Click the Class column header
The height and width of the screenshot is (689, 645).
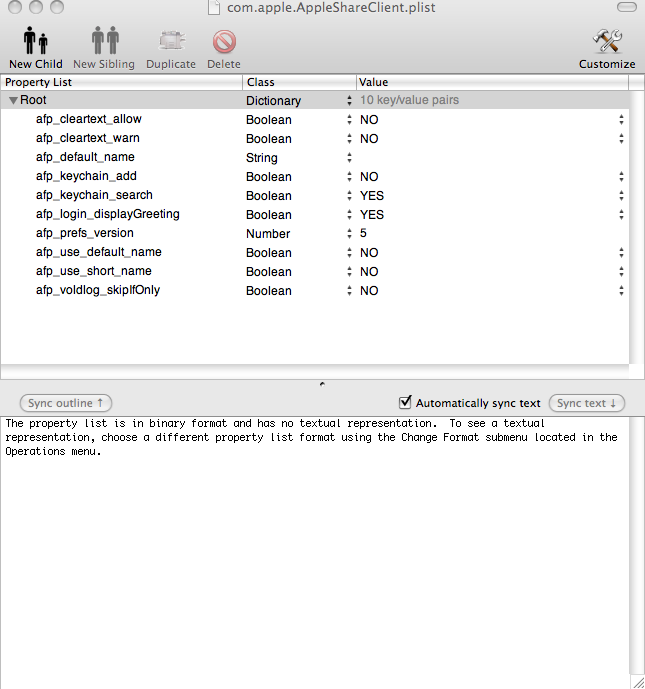(x=299, y=82)
